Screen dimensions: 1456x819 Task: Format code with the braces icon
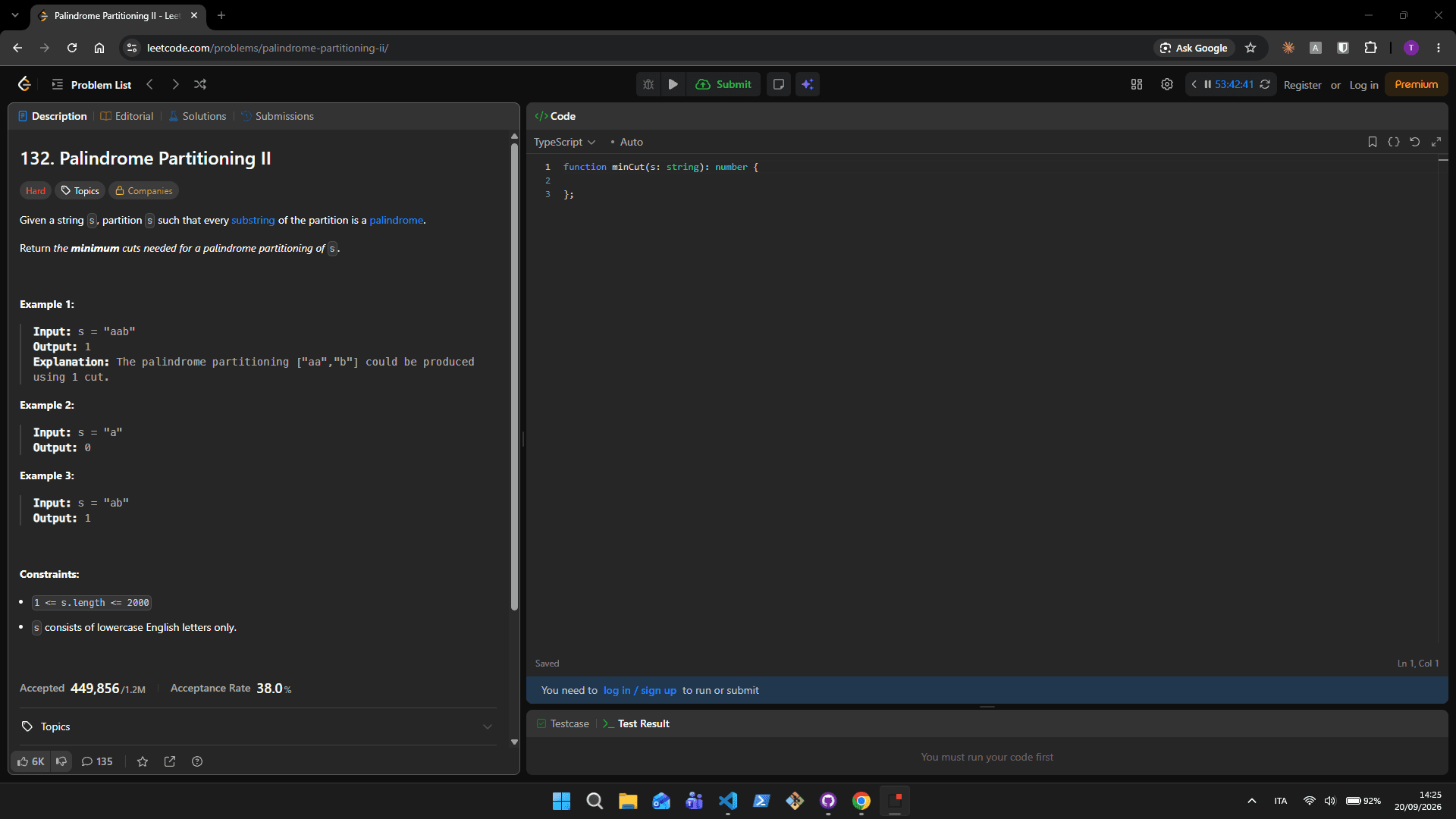pyautogui.click(x=1393, y=142)
